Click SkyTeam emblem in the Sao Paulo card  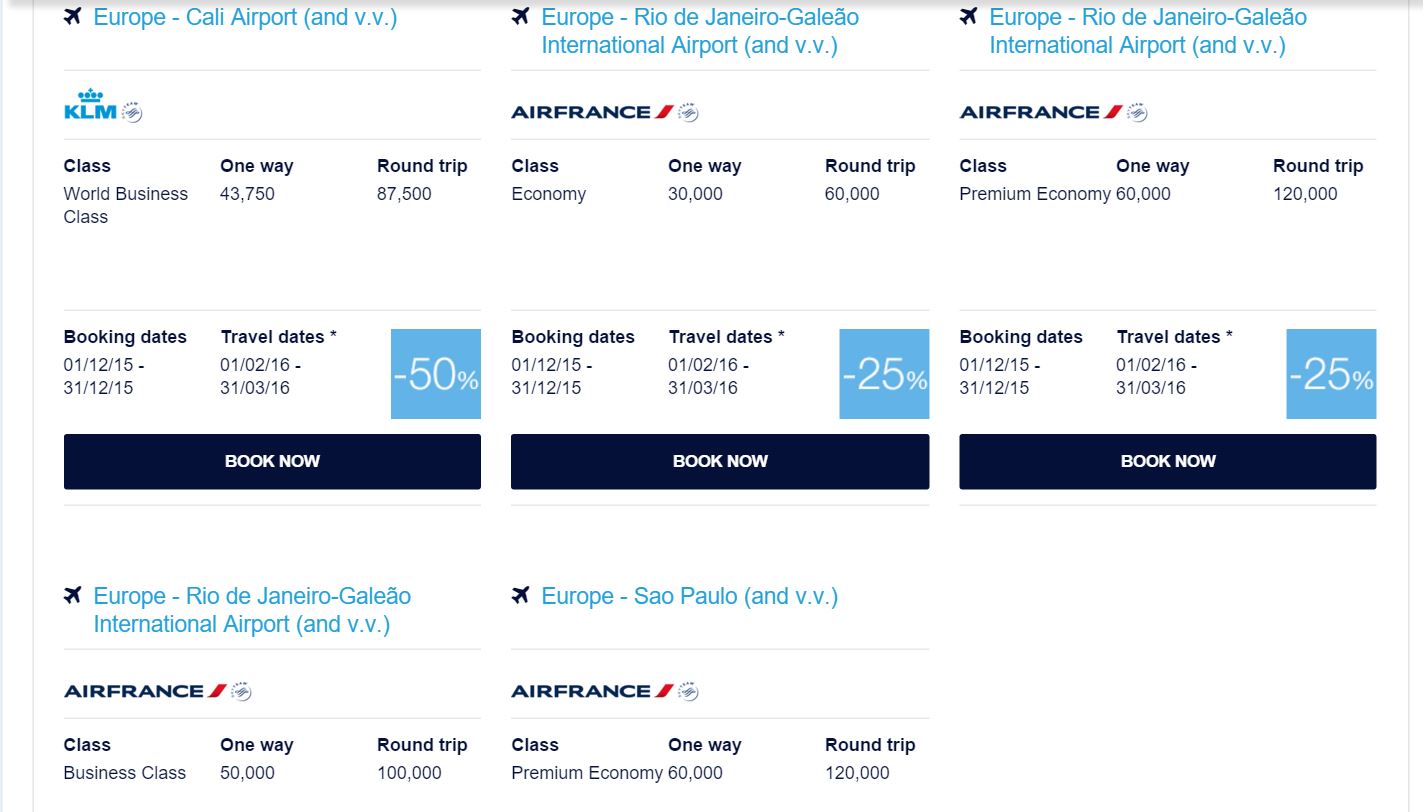pyautogui.click(x=688, y=691)
